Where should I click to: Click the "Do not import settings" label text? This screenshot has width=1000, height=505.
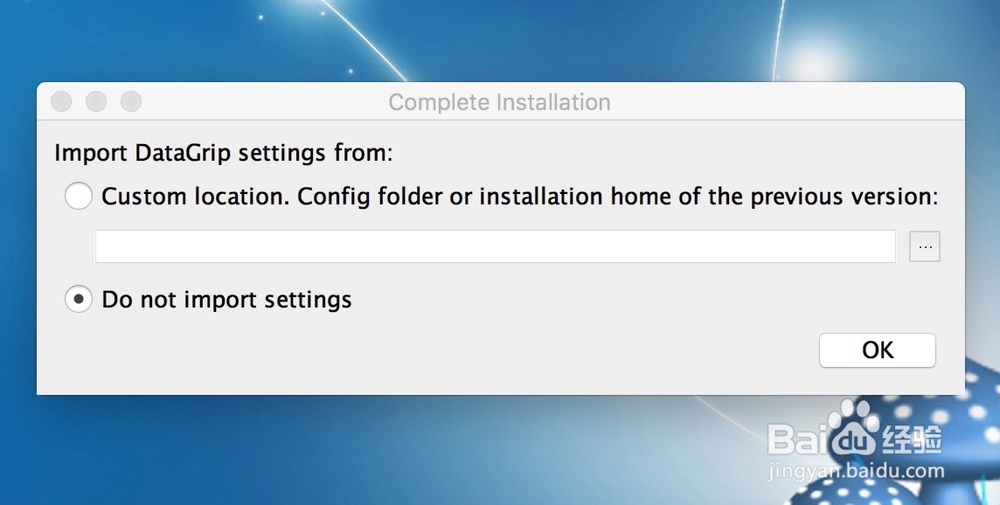(227, 299)
